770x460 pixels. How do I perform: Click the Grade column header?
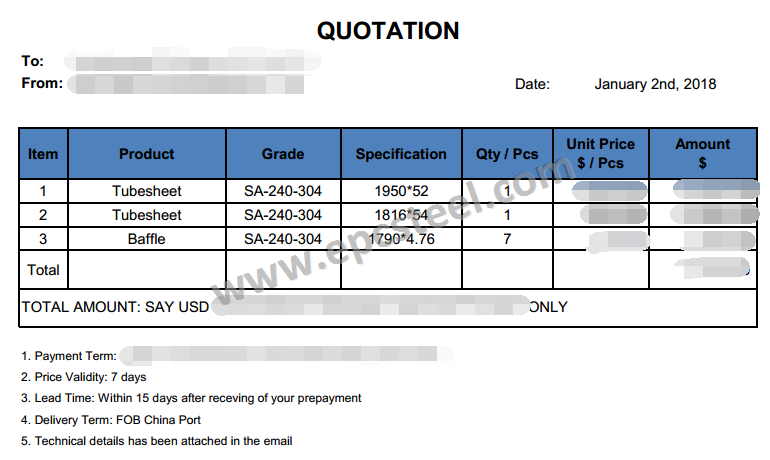[x=283, y=154]
